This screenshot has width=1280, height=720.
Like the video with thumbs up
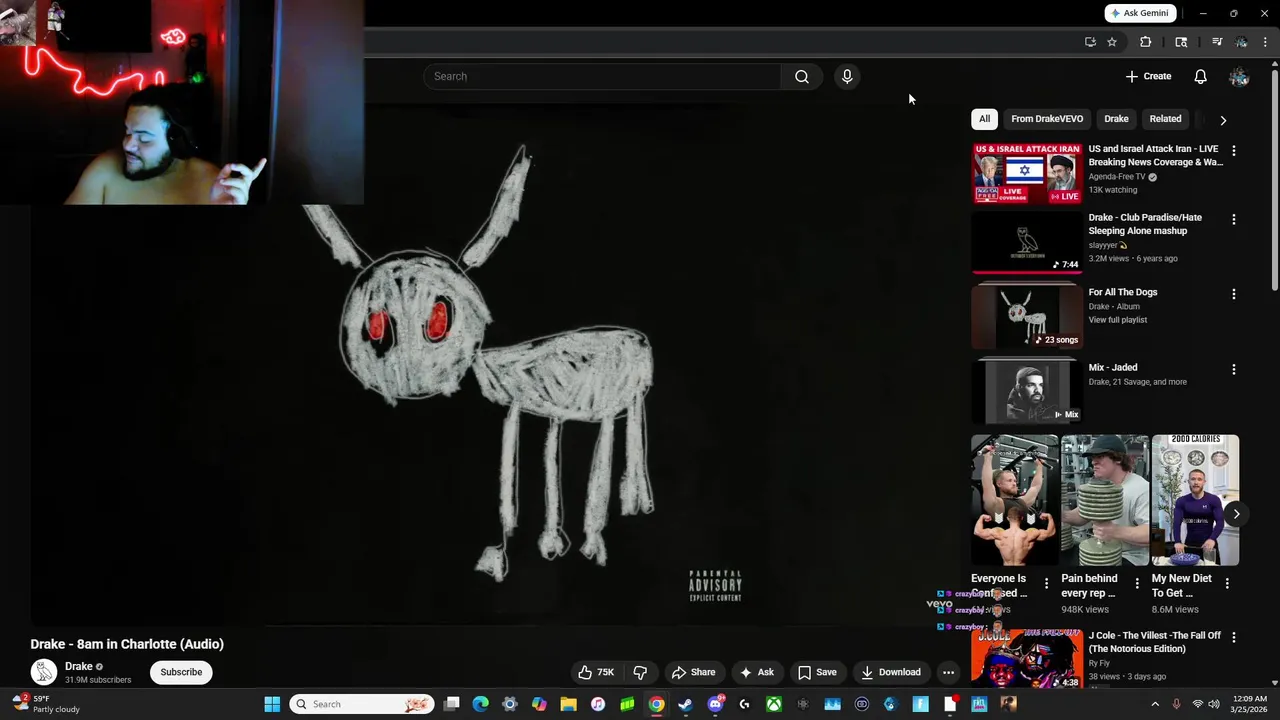coord(596,672)
